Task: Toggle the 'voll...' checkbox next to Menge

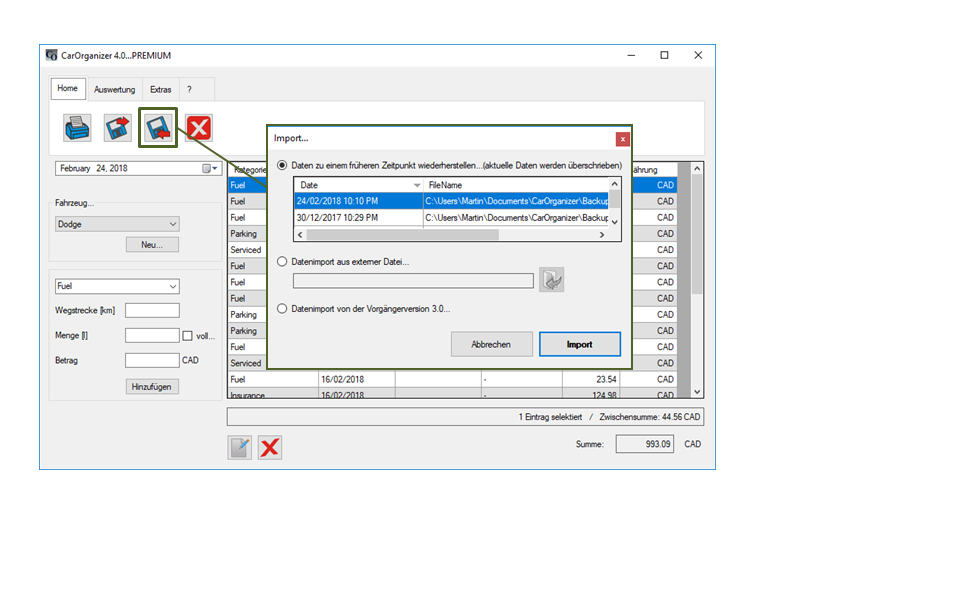Action: (187, 336)
